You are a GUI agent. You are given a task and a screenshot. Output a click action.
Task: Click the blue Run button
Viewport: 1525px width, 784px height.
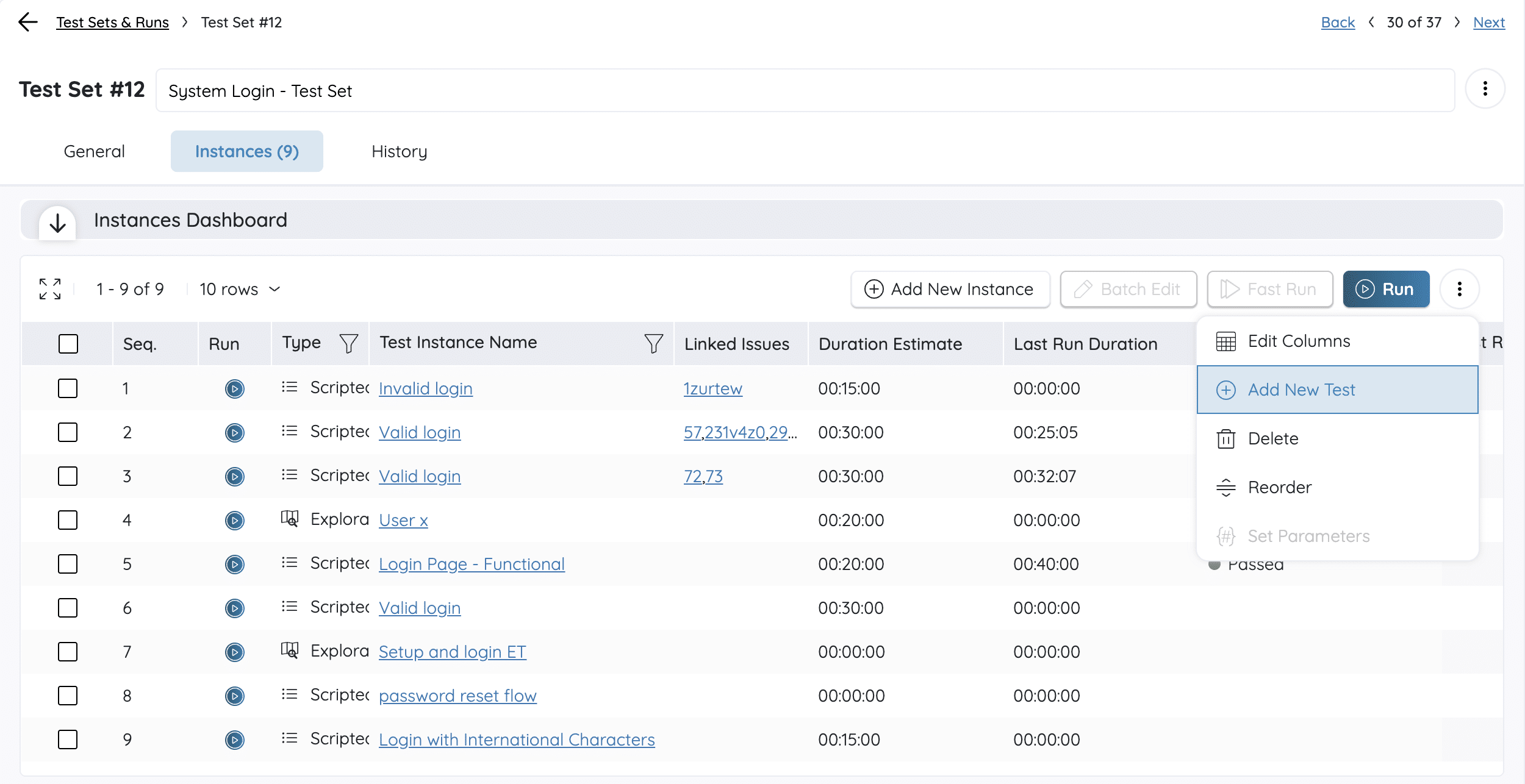[1386, 289]
